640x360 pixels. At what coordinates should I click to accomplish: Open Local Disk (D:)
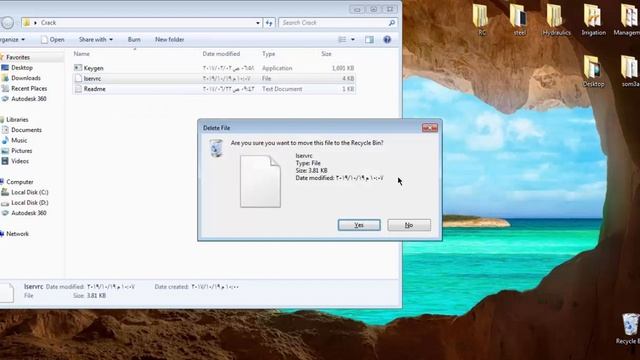[29, 203]
